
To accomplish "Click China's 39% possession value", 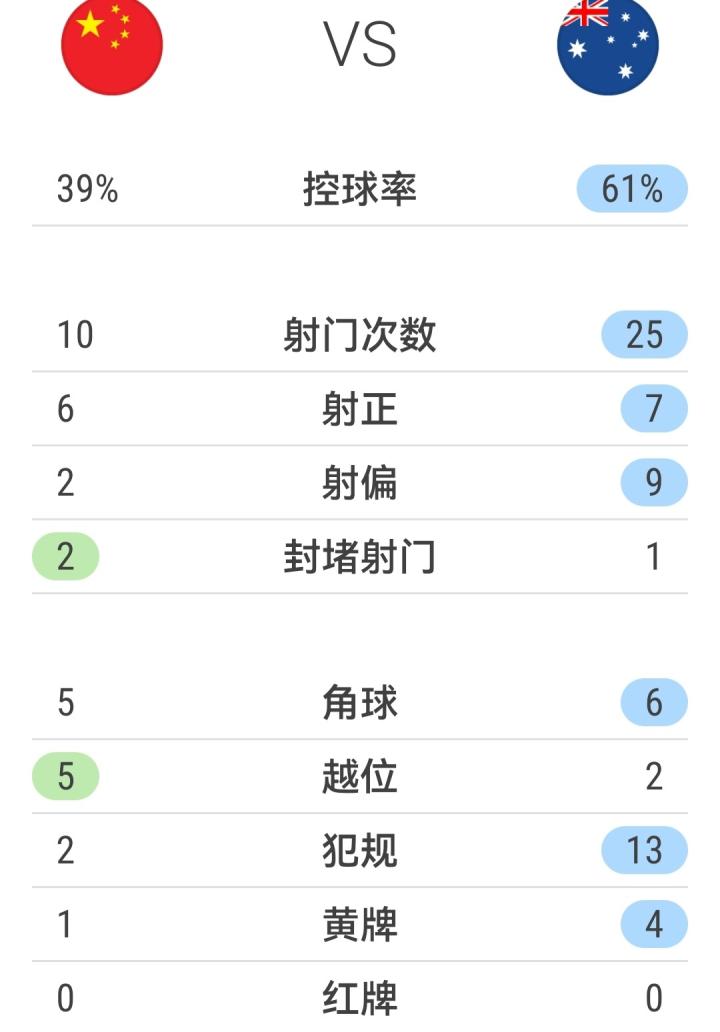I will [x=87, y=189].
